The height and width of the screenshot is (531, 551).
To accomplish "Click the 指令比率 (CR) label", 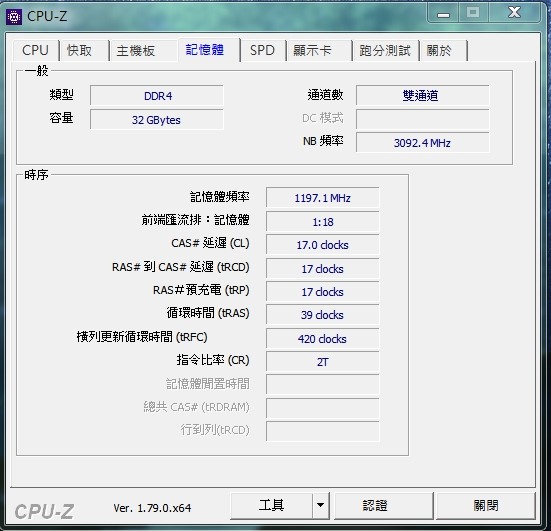I will (213, 360).
